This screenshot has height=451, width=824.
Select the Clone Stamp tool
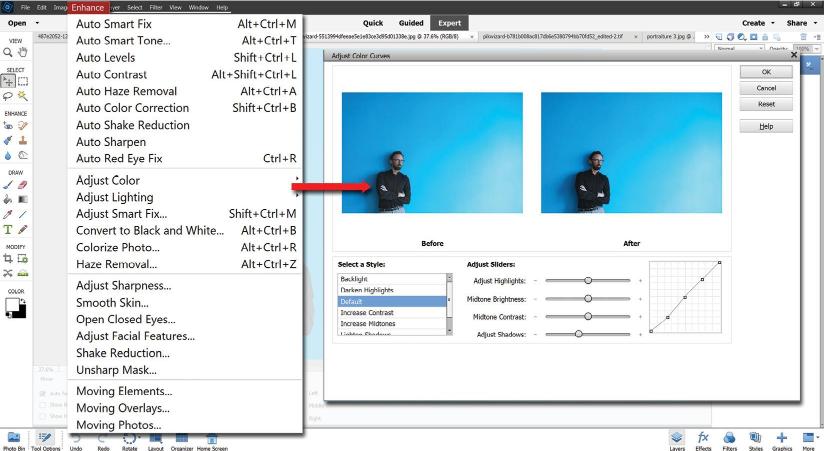(23, 140)
